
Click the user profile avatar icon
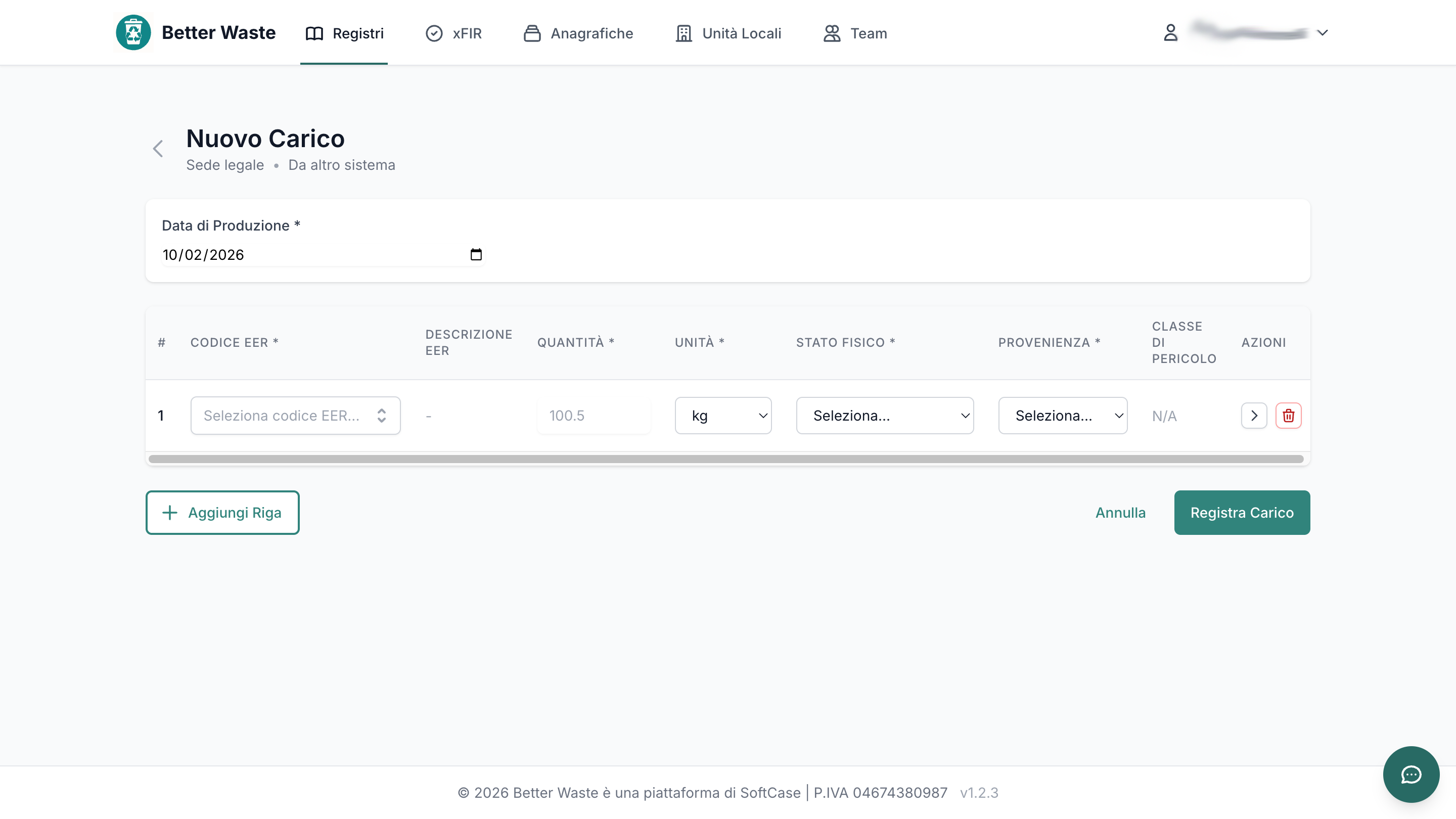click(1170, 33)
